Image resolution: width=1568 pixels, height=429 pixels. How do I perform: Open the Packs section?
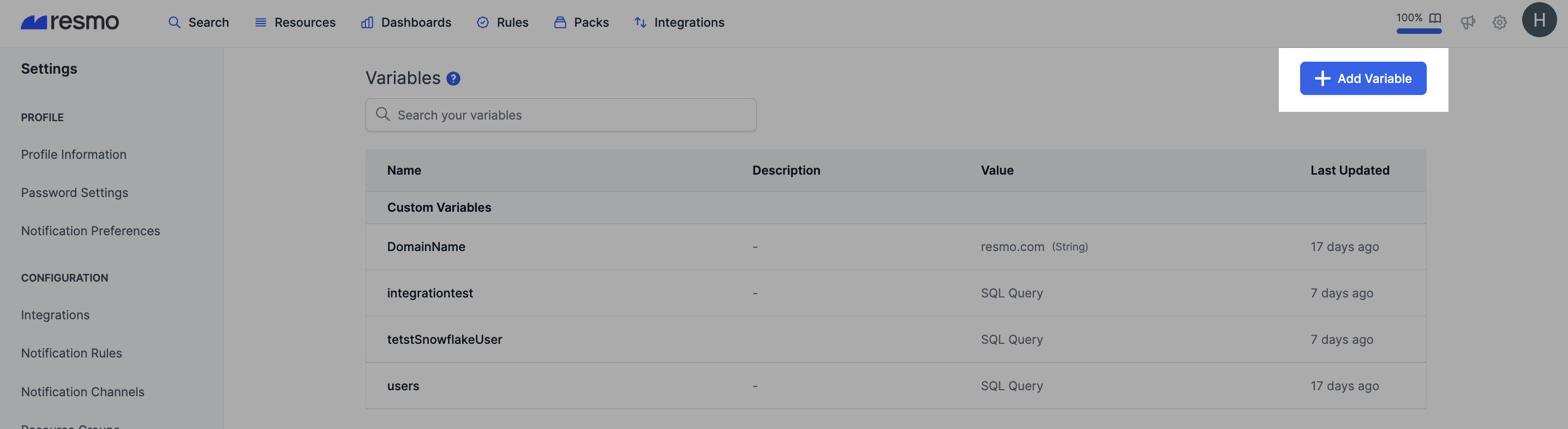580,22
